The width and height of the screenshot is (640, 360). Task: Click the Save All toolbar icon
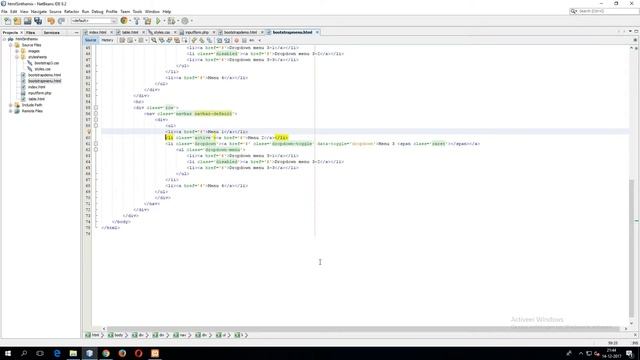[x=38, y=21]
